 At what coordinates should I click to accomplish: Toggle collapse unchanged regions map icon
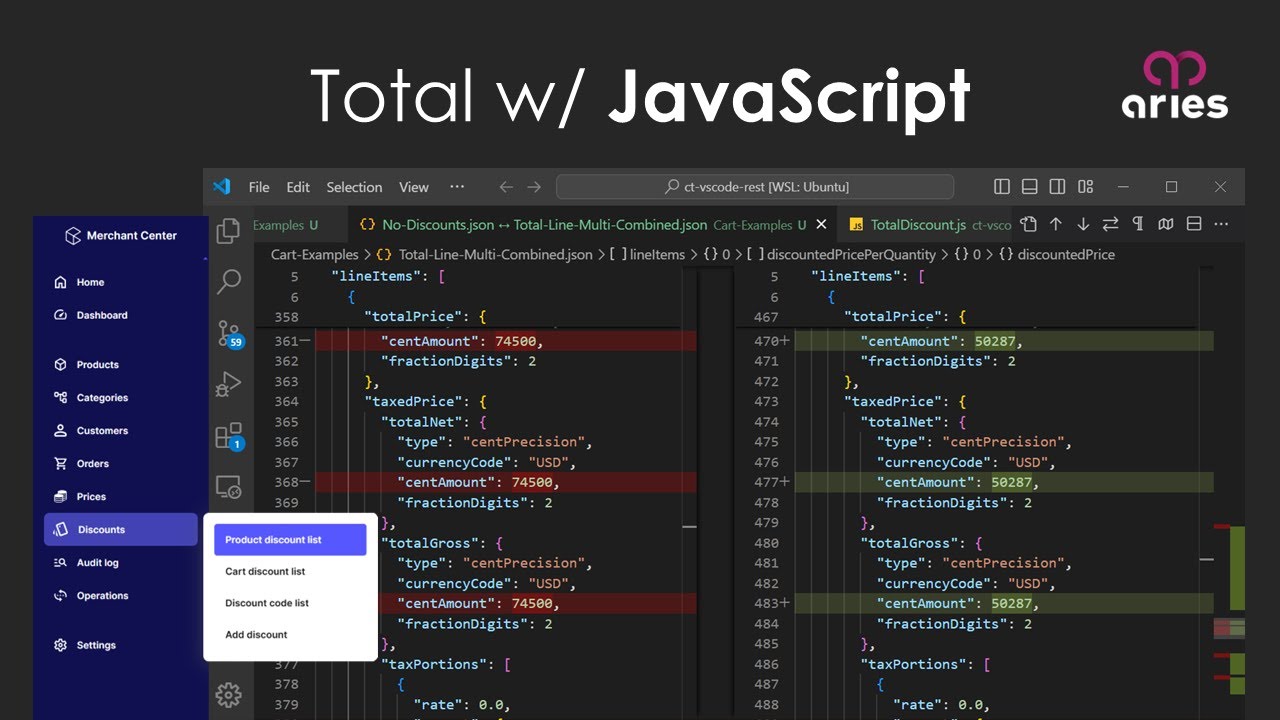point(1165,224)
